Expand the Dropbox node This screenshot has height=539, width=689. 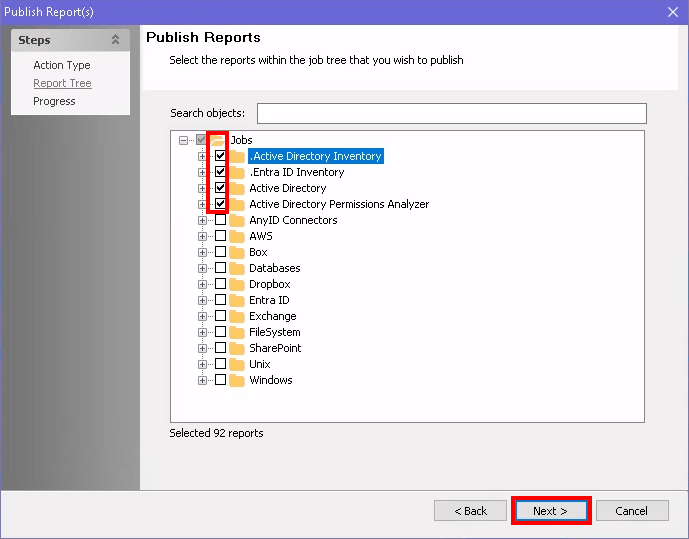(202, 284)
